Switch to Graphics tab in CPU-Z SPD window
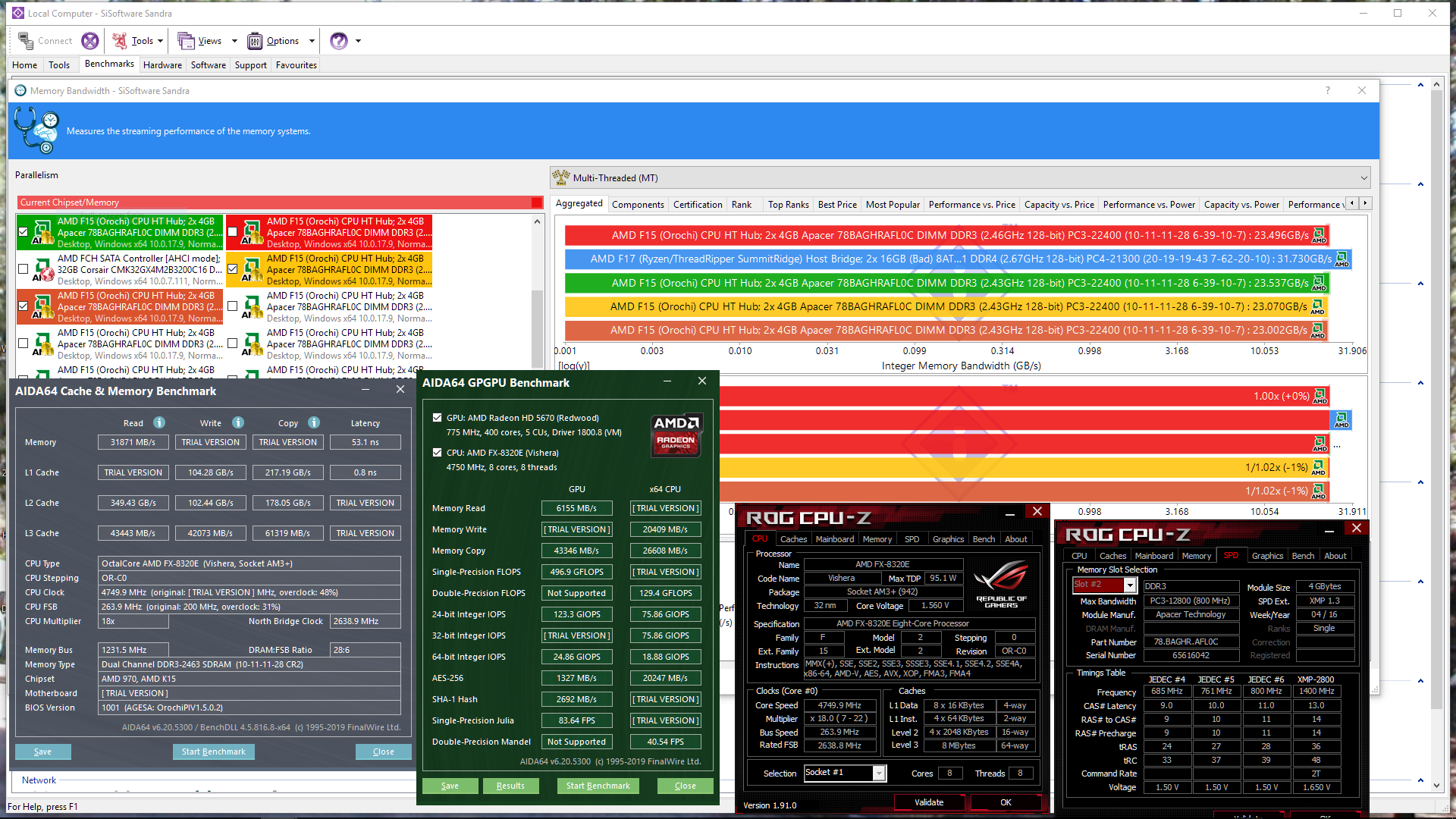Image resolution: width=1456 pixels, height=819 pixels. (1267, 556)
